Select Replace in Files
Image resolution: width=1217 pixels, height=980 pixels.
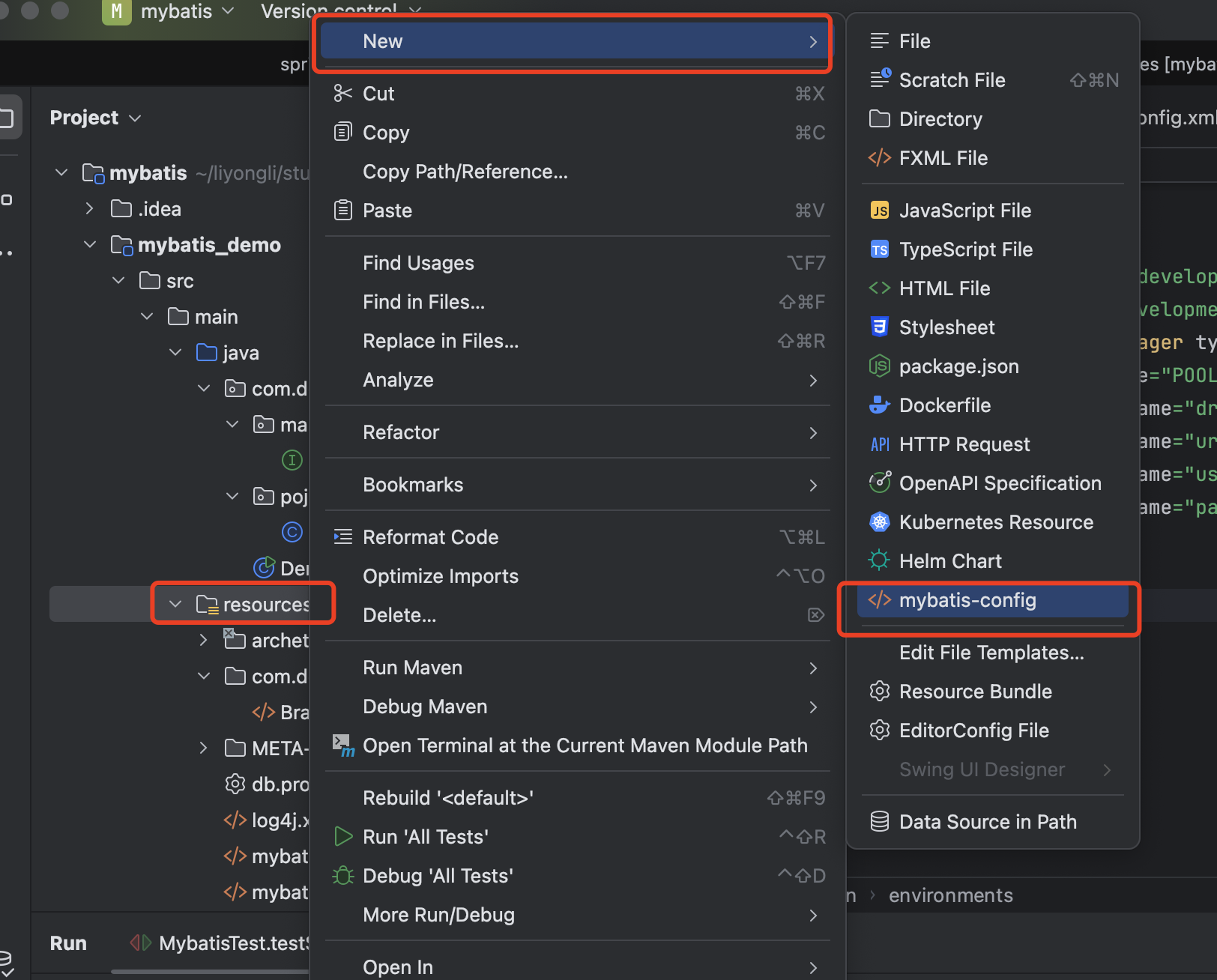(577, 341)
